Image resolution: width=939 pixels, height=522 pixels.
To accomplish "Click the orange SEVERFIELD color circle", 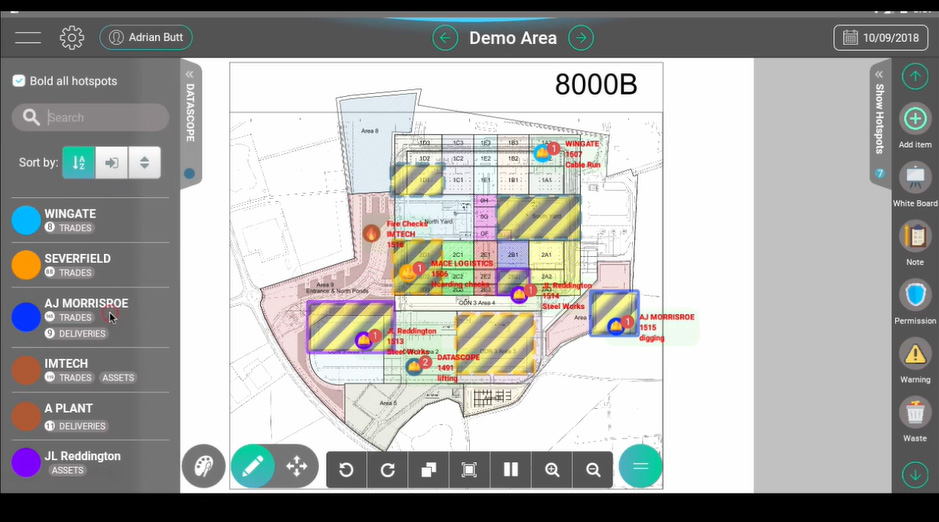I will (26, 265).
